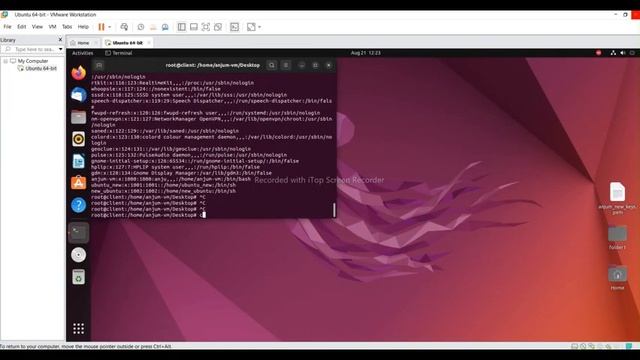Image resolution: width=640 pixels, height=360 pixels.
Task: Take a snapshot of this virtual machine
Action: pyautogui.click(x=141, y=27)
